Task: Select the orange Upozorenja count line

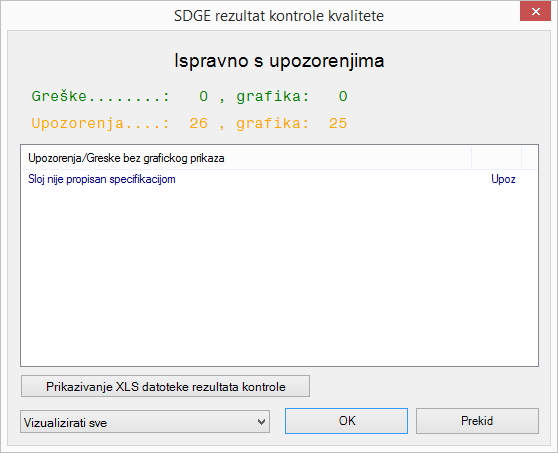Action: click(x=189, y=123)
